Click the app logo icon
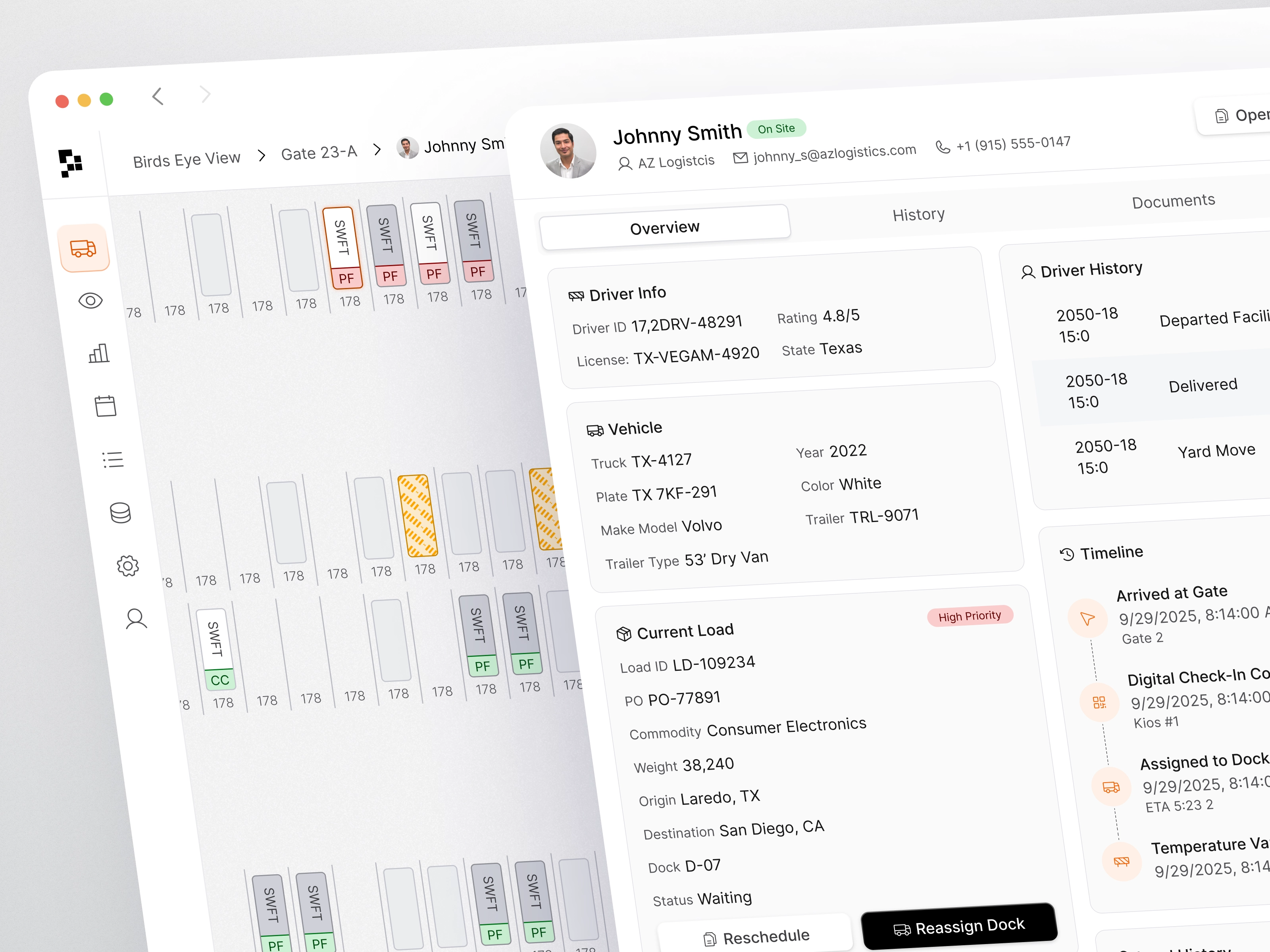1270x952 pixels. click(x=71, y=163)
